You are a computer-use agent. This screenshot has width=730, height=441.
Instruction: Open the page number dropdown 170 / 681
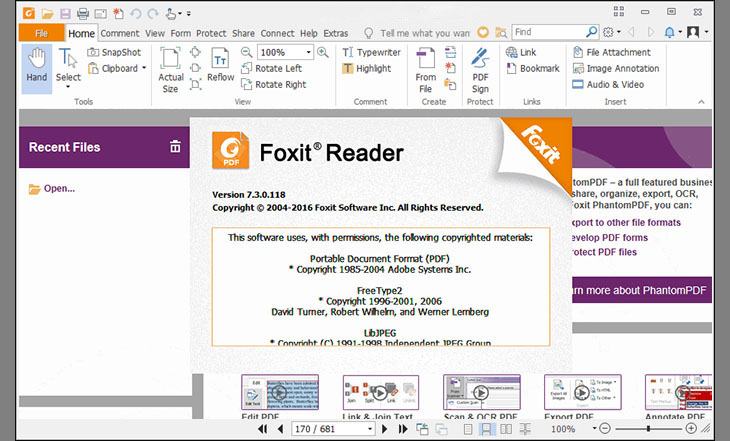click(370, 429)
